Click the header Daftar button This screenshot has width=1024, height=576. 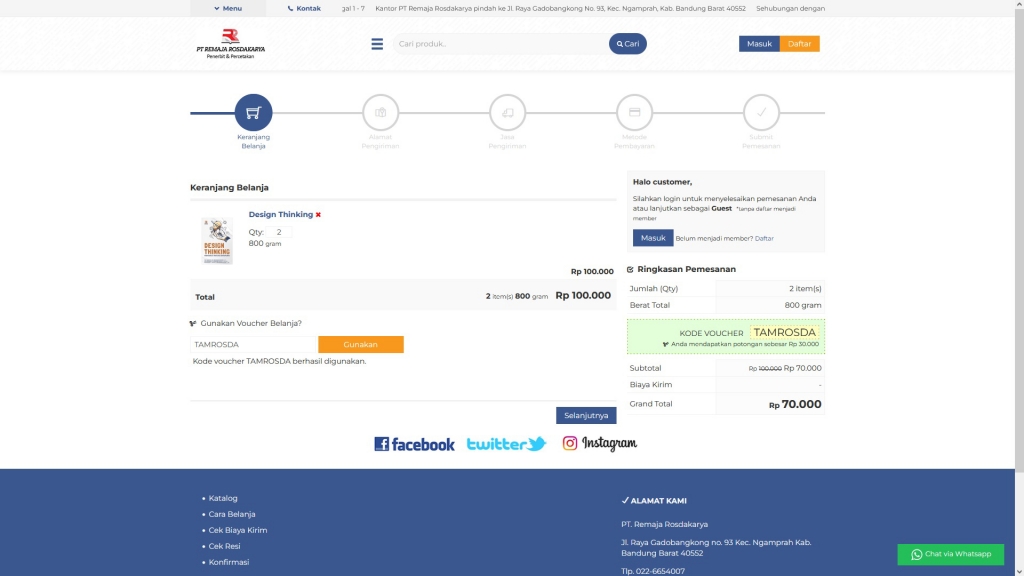tap(799, 44)
